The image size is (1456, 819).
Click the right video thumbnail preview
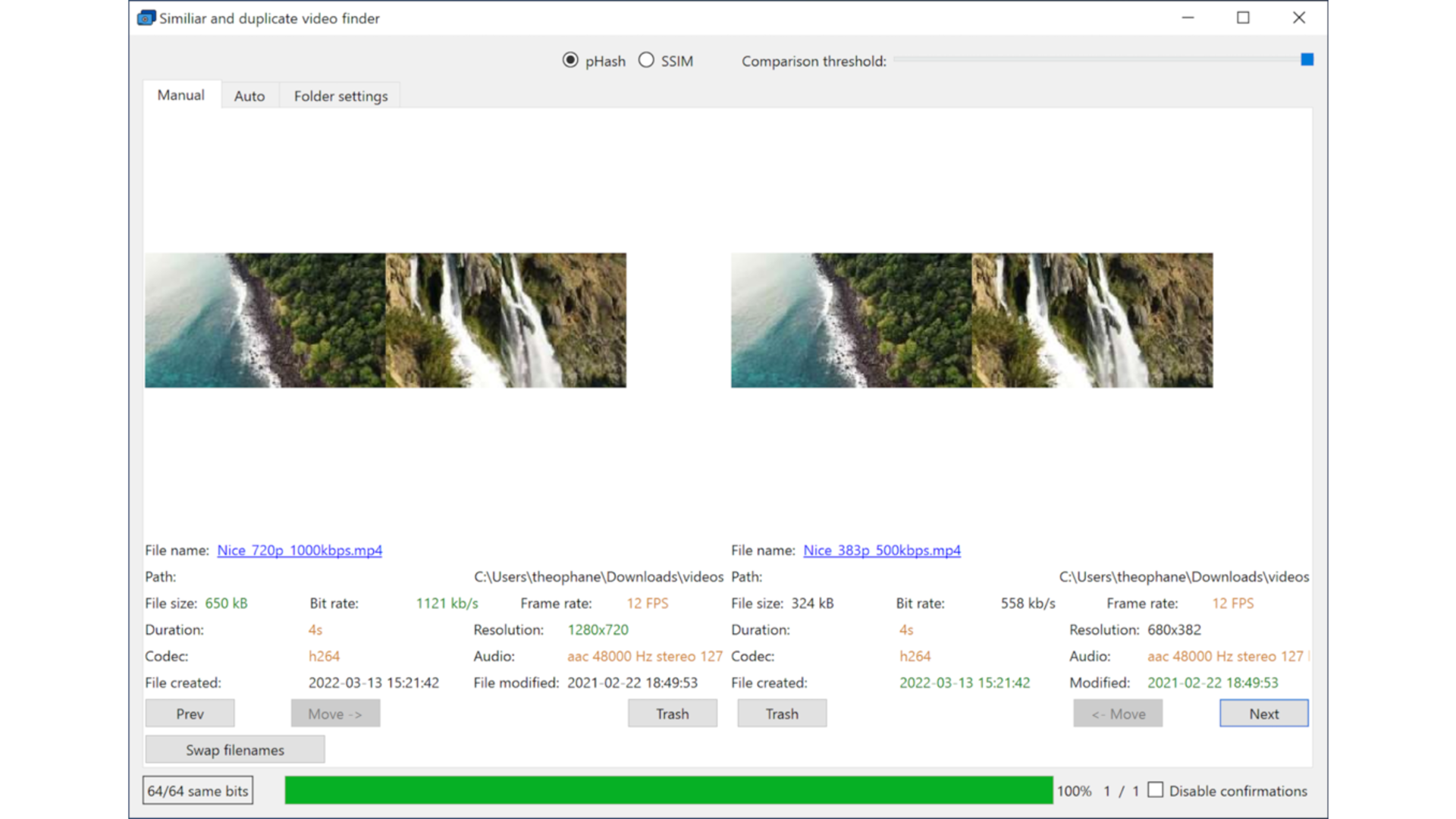(971, 320)
